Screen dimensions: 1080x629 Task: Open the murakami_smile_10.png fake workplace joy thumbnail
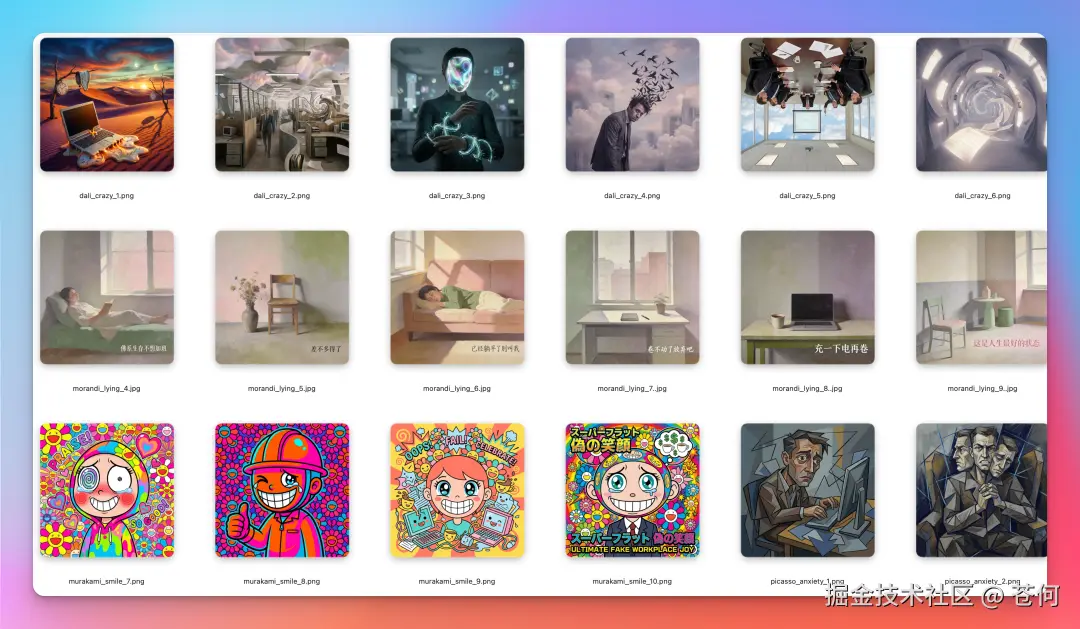click(x=632, y=490)
